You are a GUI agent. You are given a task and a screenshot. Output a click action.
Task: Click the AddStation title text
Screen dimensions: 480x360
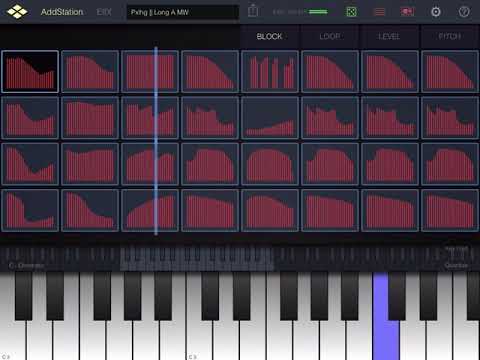(62, 12)
